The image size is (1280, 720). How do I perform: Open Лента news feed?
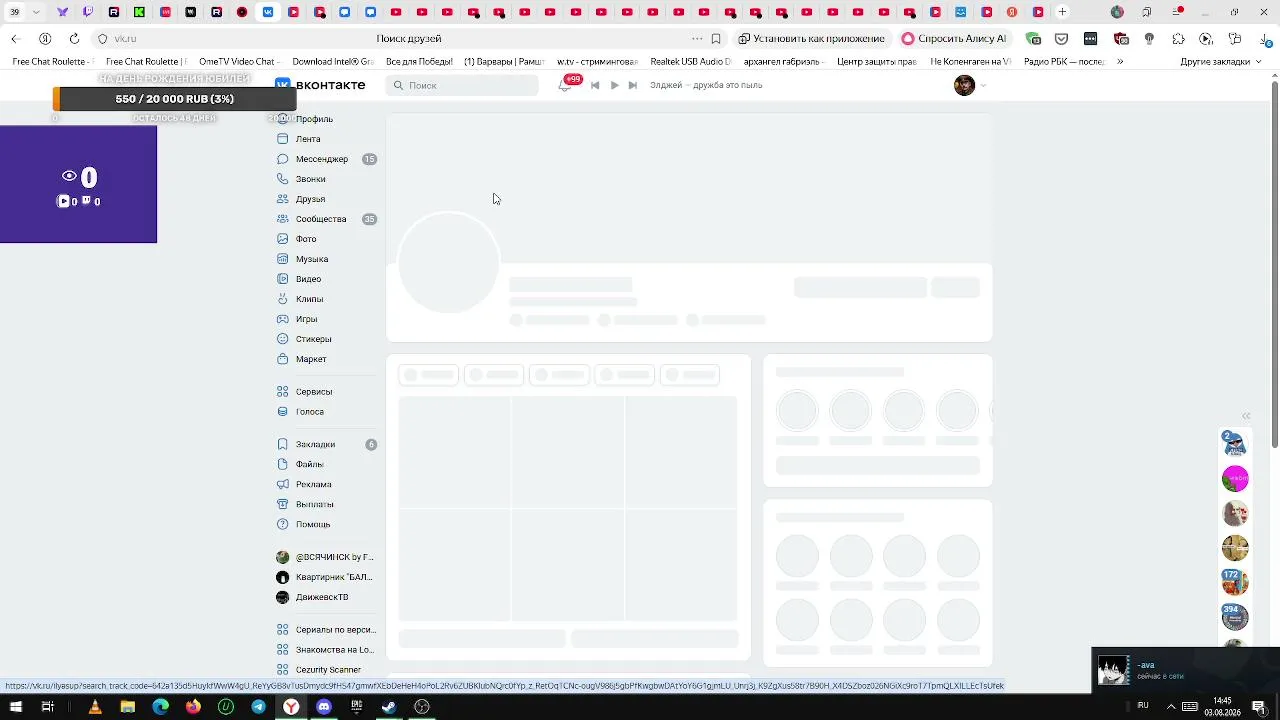point(308,139)
